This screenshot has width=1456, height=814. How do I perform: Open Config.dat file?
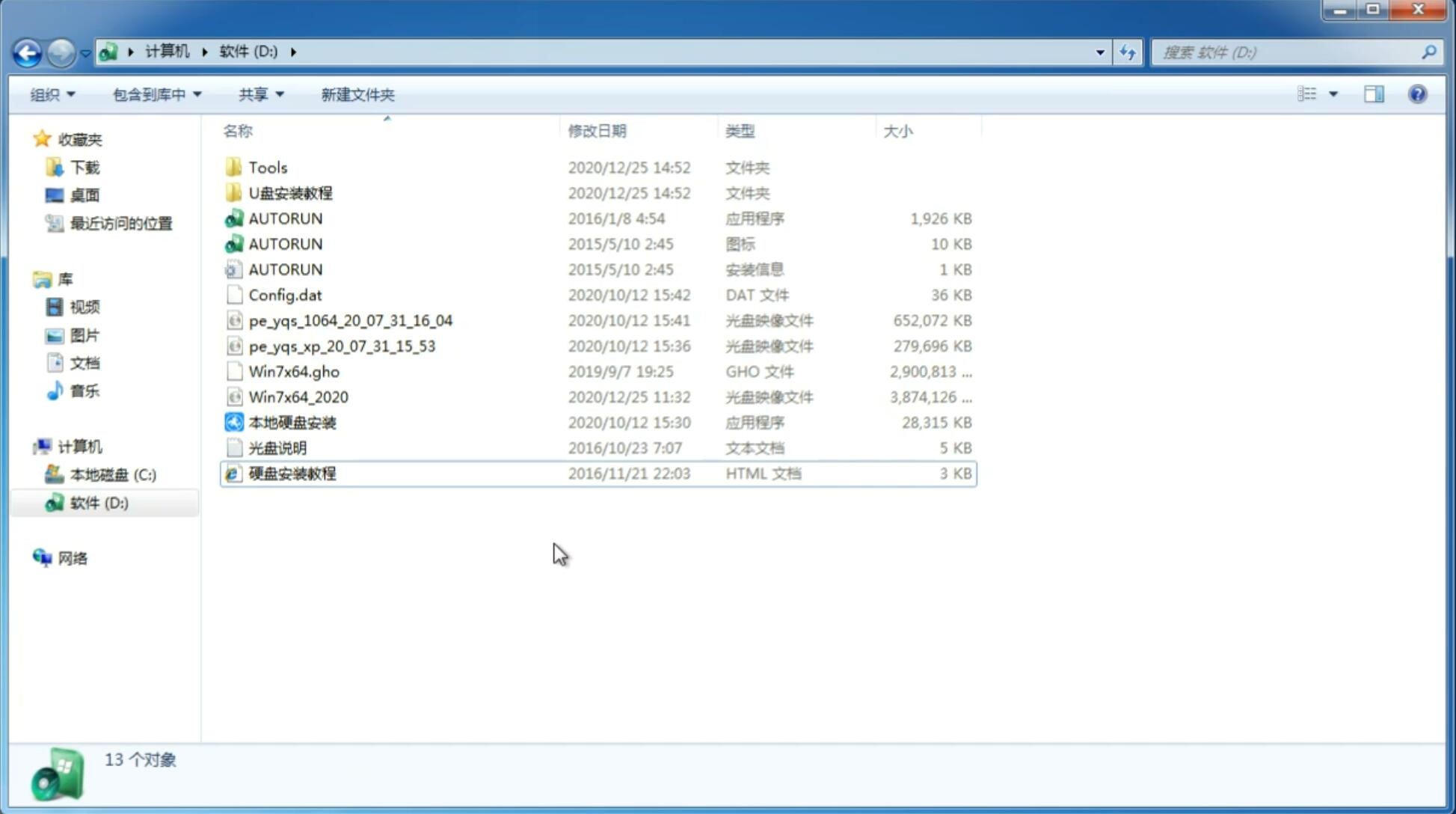[285, 294]
